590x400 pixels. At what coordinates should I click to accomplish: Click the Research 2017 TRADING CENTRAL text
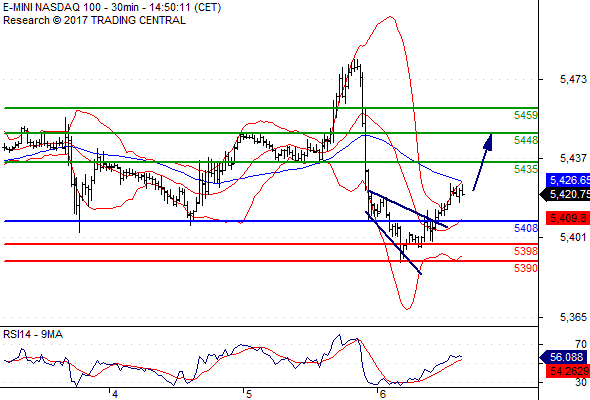click(94, 20)
